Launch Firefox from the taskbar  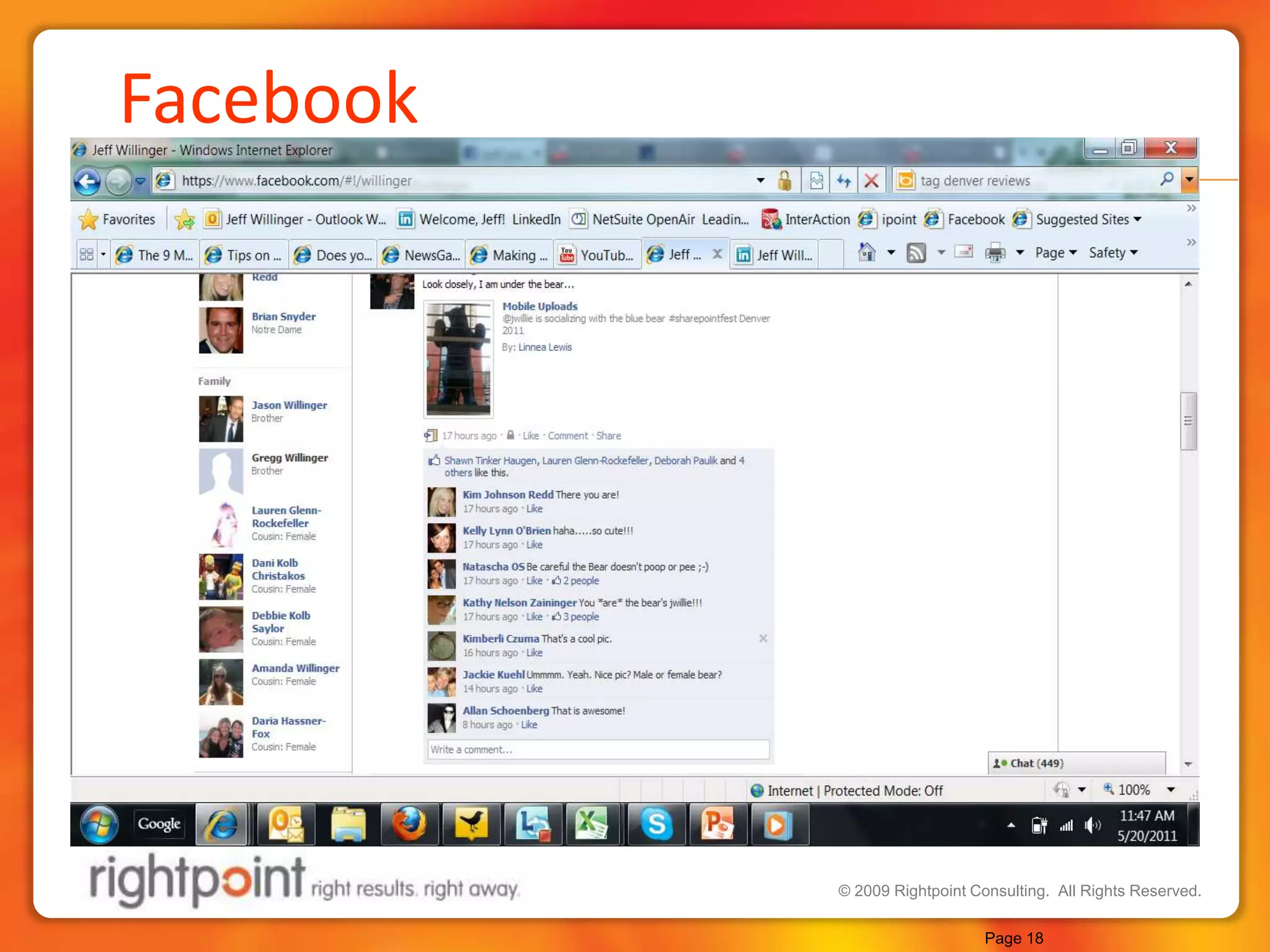pyautogui.click(x=409, y=825)
